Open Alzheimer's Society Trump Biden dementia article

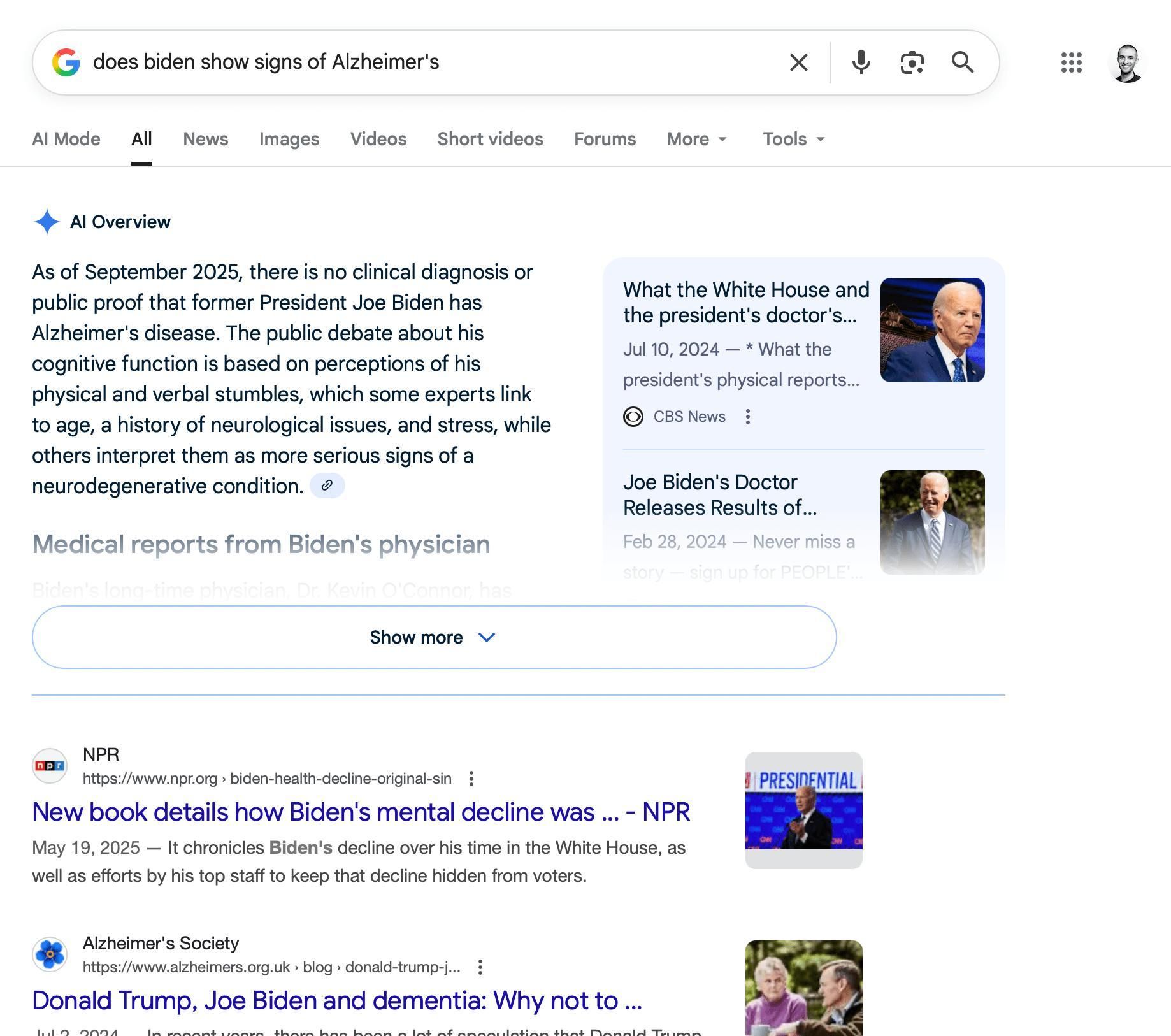[336, 1001]
